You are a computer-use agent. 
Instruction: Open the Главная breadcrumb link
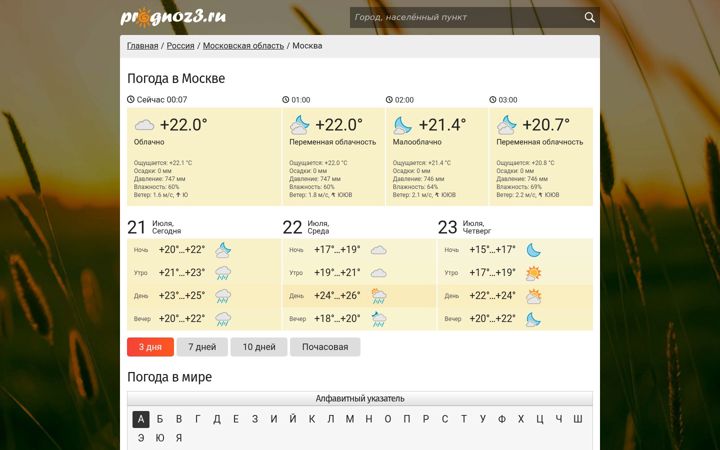point(142,46)
